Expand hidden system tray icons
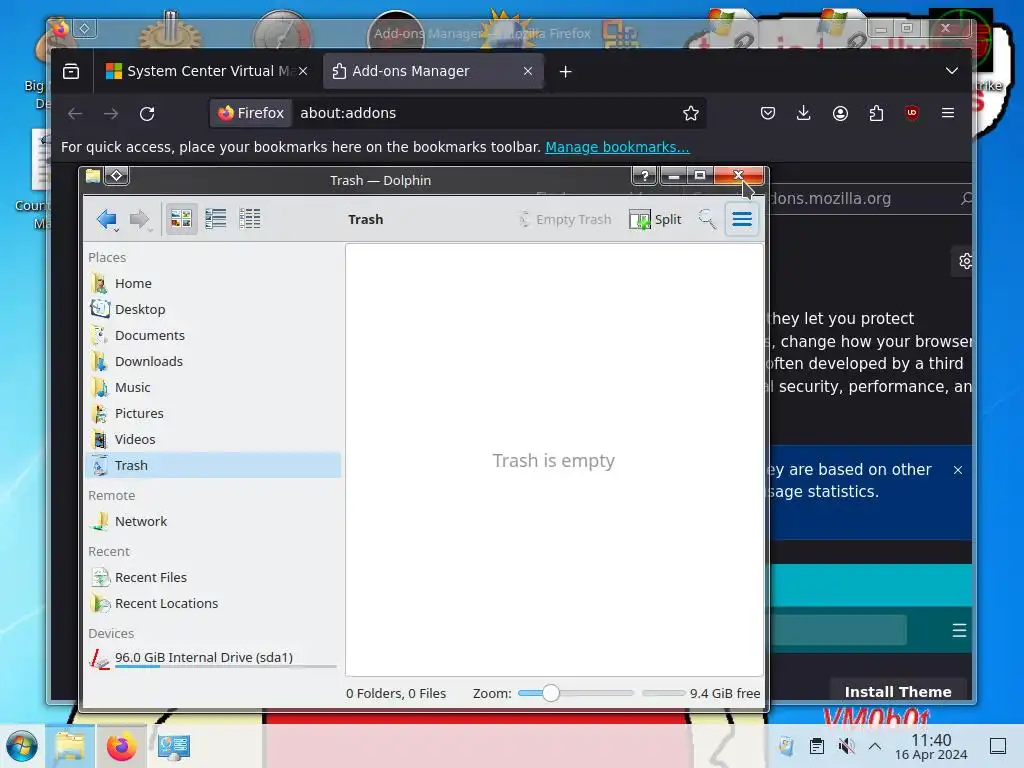This screenshot has height=768, width=1024. coord(875,746)
